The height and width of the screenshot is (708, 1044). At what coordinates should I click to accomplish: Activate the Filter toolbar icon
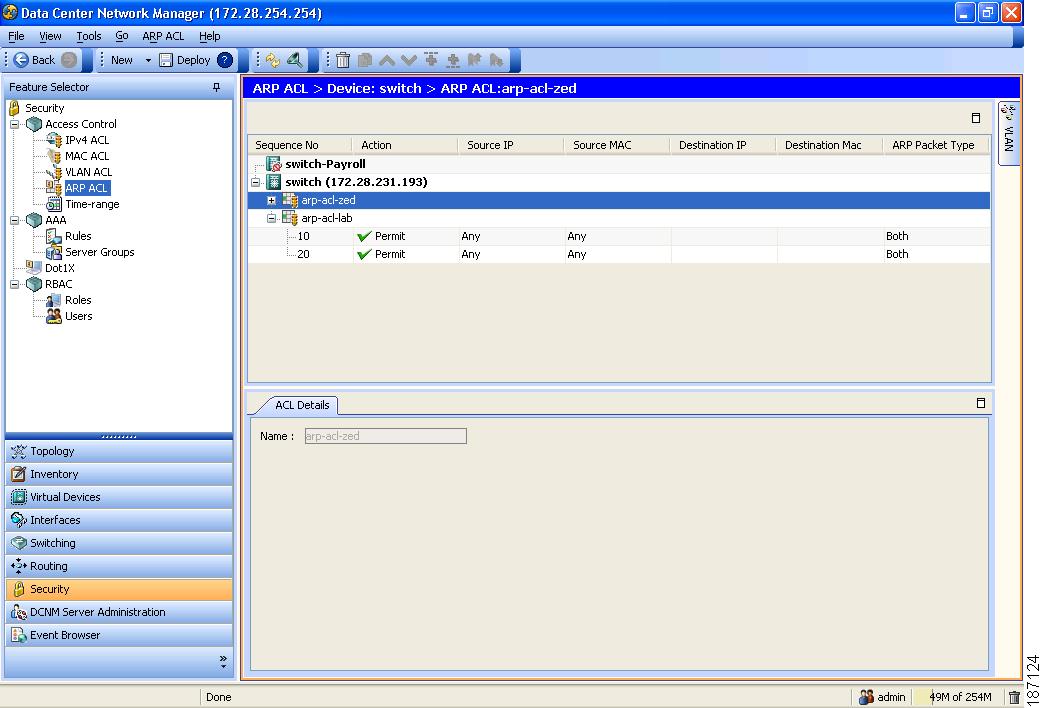293,60
